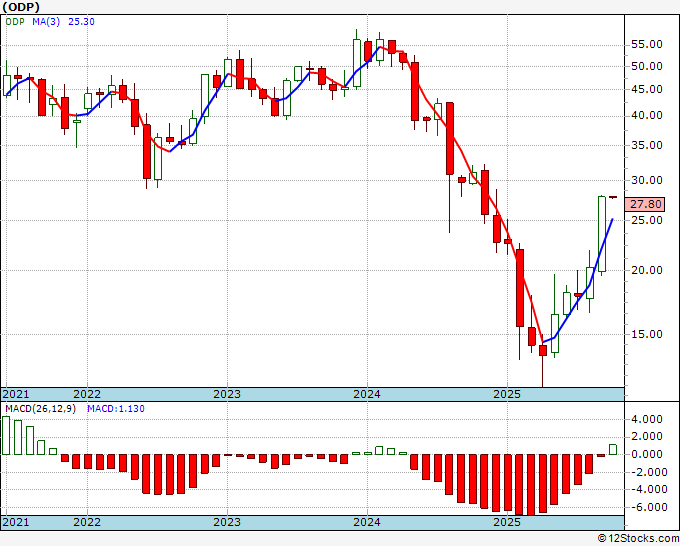Click the 4.000 MACD axis label

coord(647,419)
